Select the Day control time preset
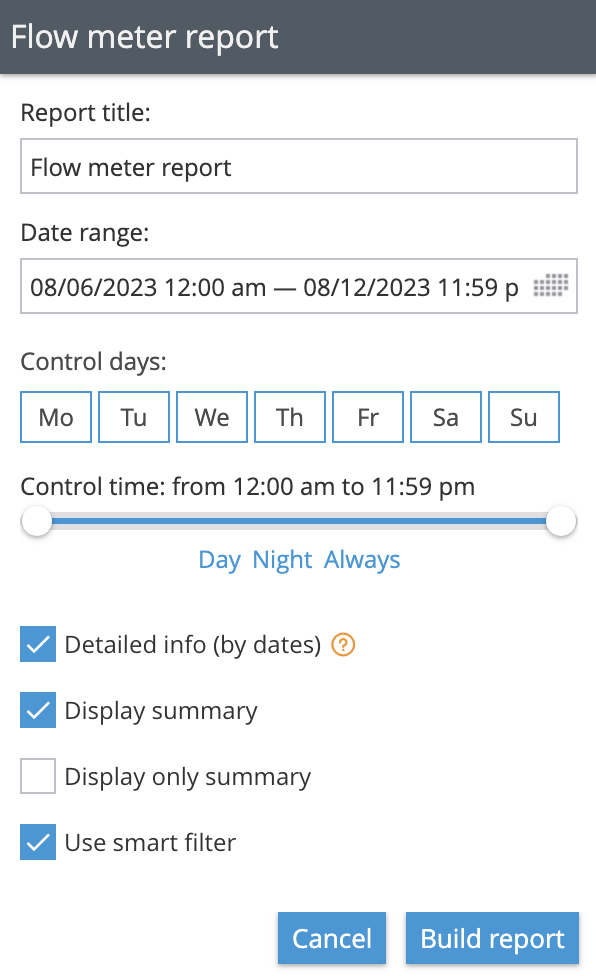Image resolution: width=596 pixels, height=976 pixels. (219, 560)
